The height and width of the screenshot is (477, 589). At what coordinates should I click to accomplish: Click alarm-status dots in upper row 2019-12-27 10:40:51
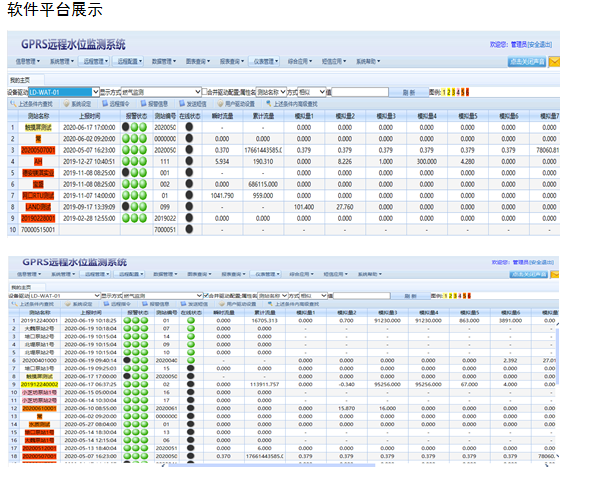point(134,161)
